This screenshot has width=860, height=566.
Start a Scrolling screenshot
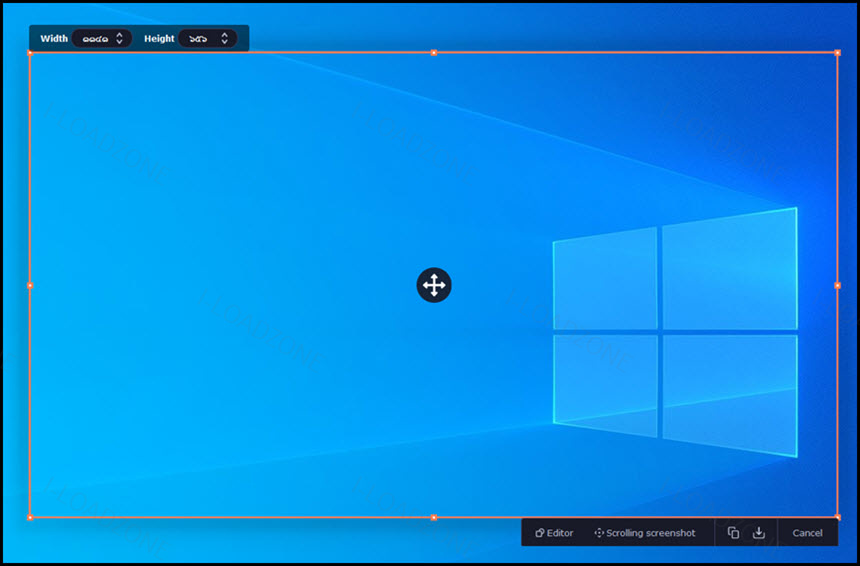tap(645, 533)
